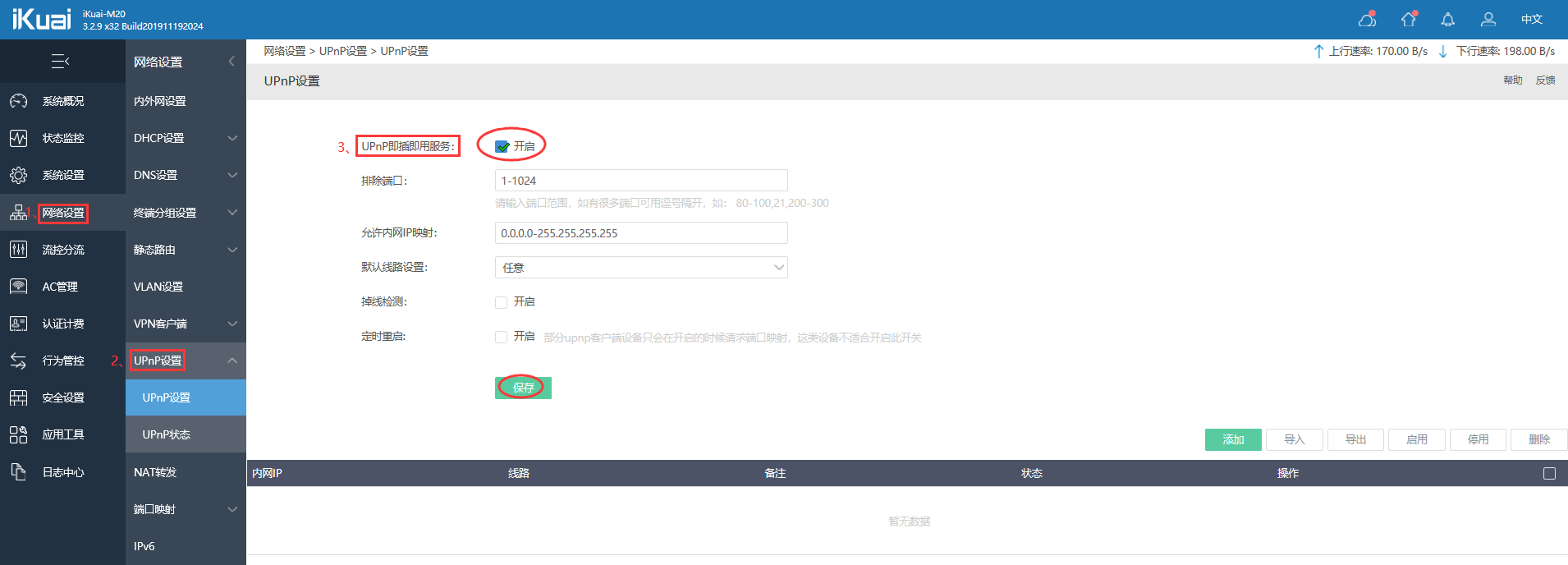The image size is (1568, 565).
Task: Click the green 保存 button
Action: click(523, 388)
